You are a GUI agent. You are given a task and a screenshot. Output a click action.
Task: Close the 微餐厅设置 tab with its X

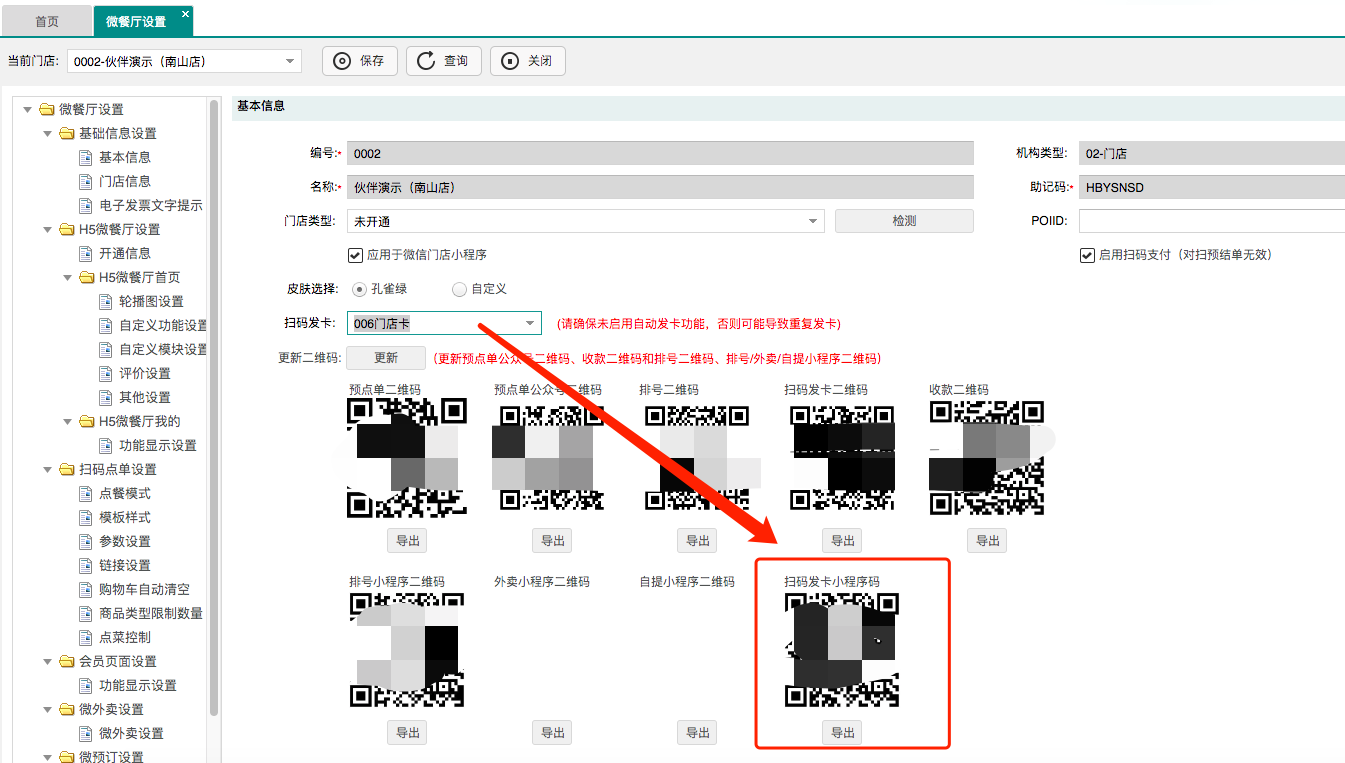tap(185, 15)
